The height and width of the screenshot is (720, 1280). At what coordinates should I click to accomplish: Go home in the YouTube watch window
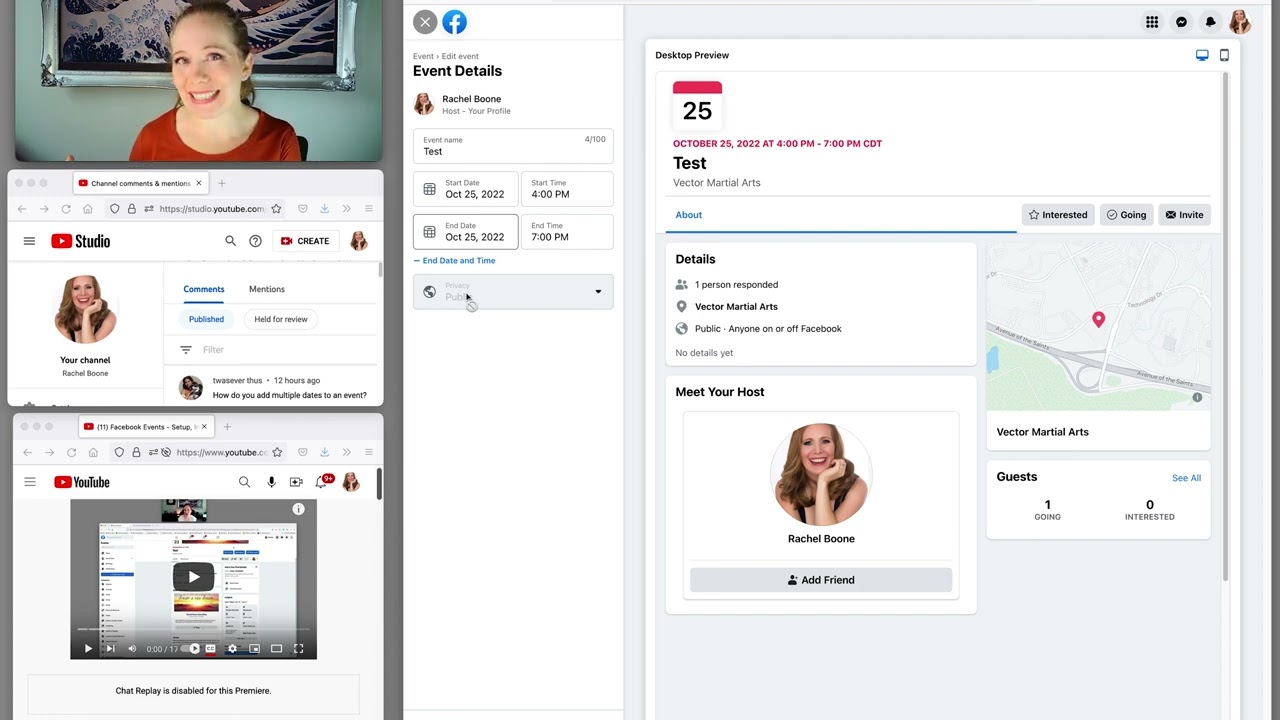pos(94,452)
